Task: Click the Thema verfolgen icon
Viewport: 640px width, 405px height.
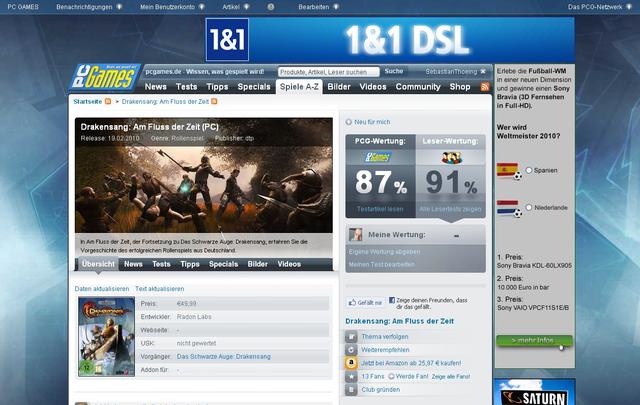Action: [351, 336]
